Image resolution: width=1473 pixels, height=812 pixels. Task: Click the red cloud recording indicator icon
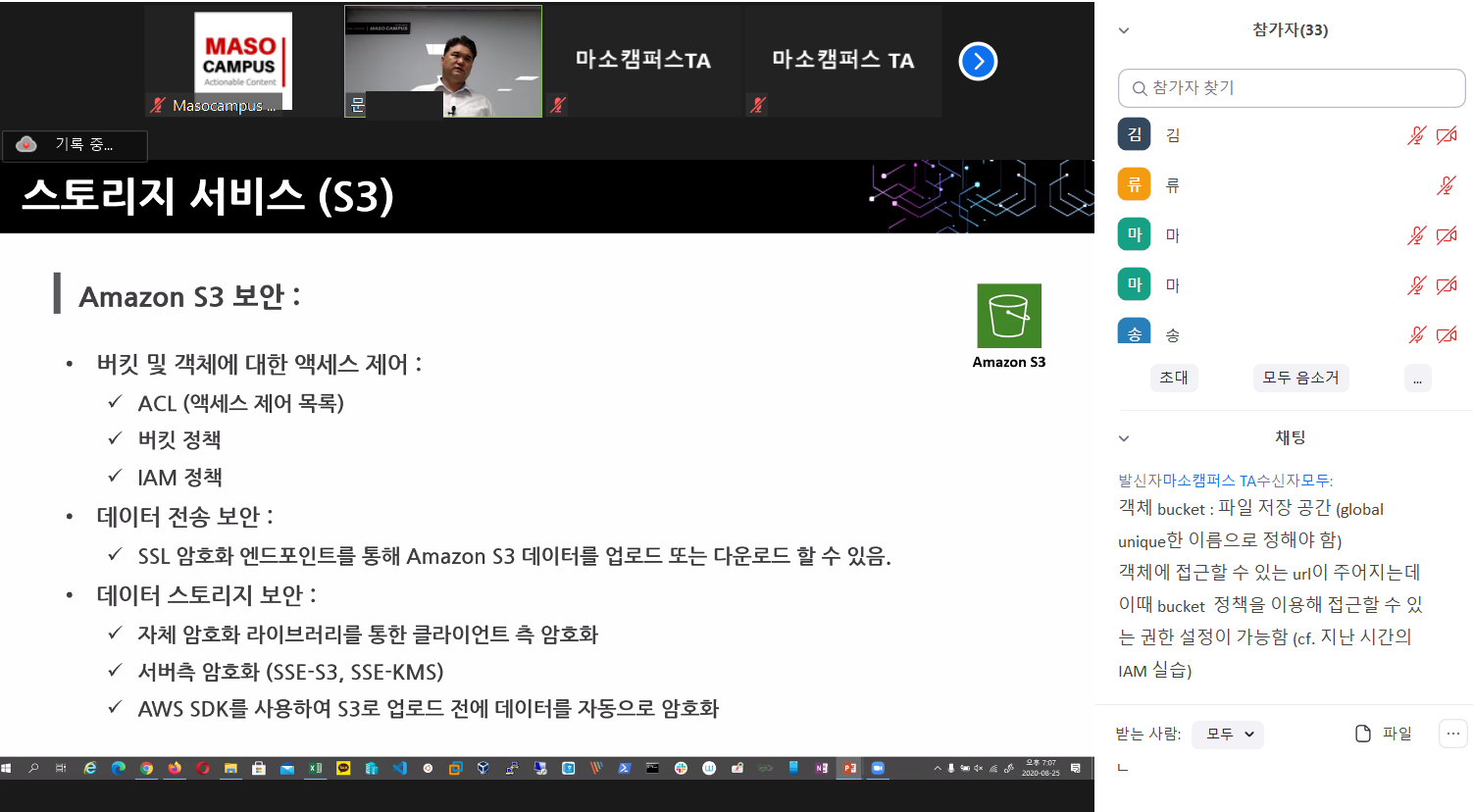tap(26, 144)
